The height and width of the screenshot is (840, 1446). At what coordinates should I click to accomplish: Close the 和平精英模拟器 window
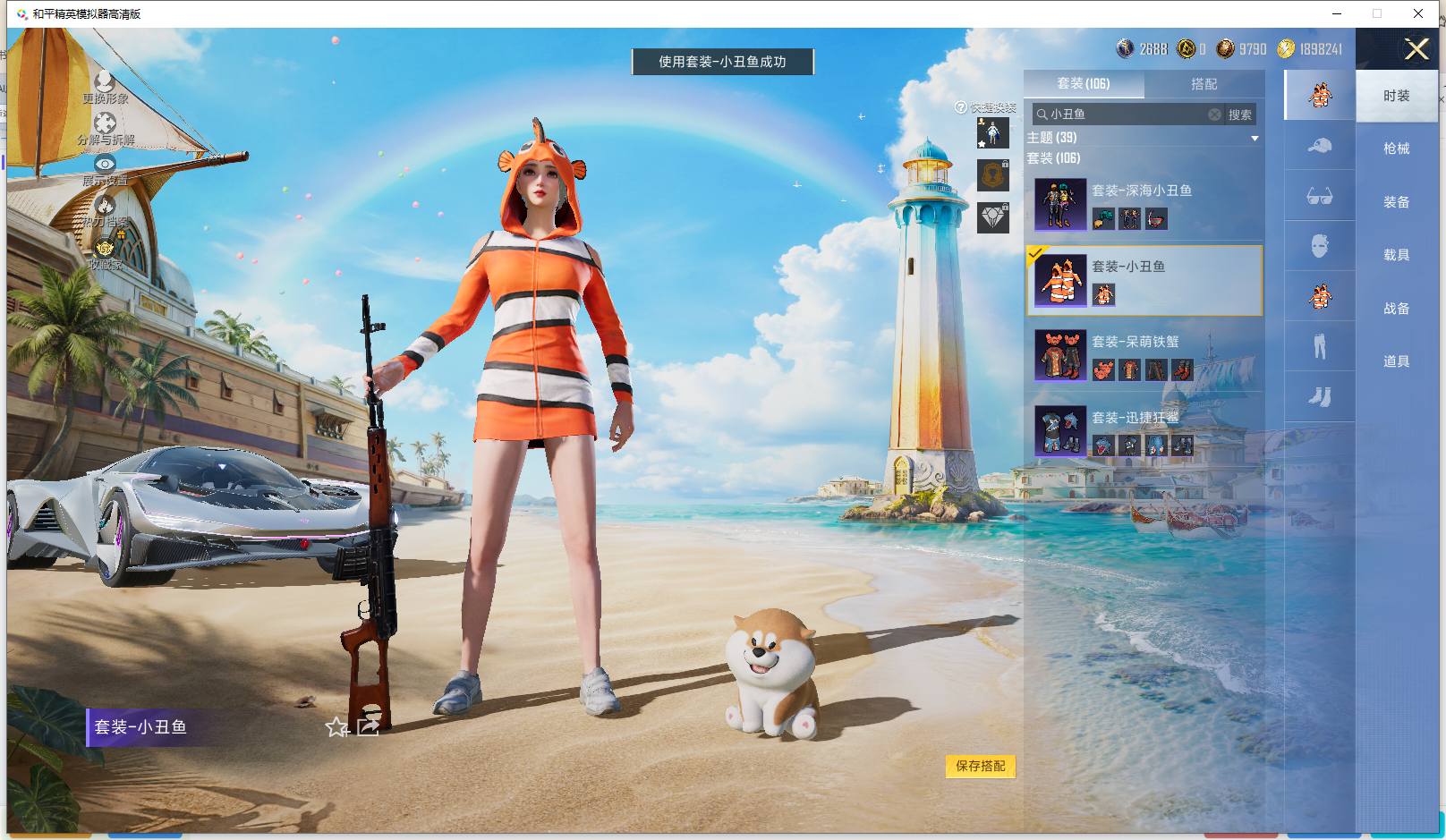point(1418,13)
